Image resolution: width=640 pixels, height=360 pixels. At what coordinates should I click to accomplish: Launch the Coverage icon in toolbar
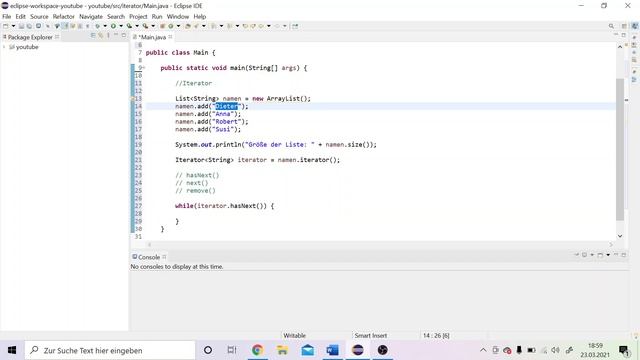point(129,26)
